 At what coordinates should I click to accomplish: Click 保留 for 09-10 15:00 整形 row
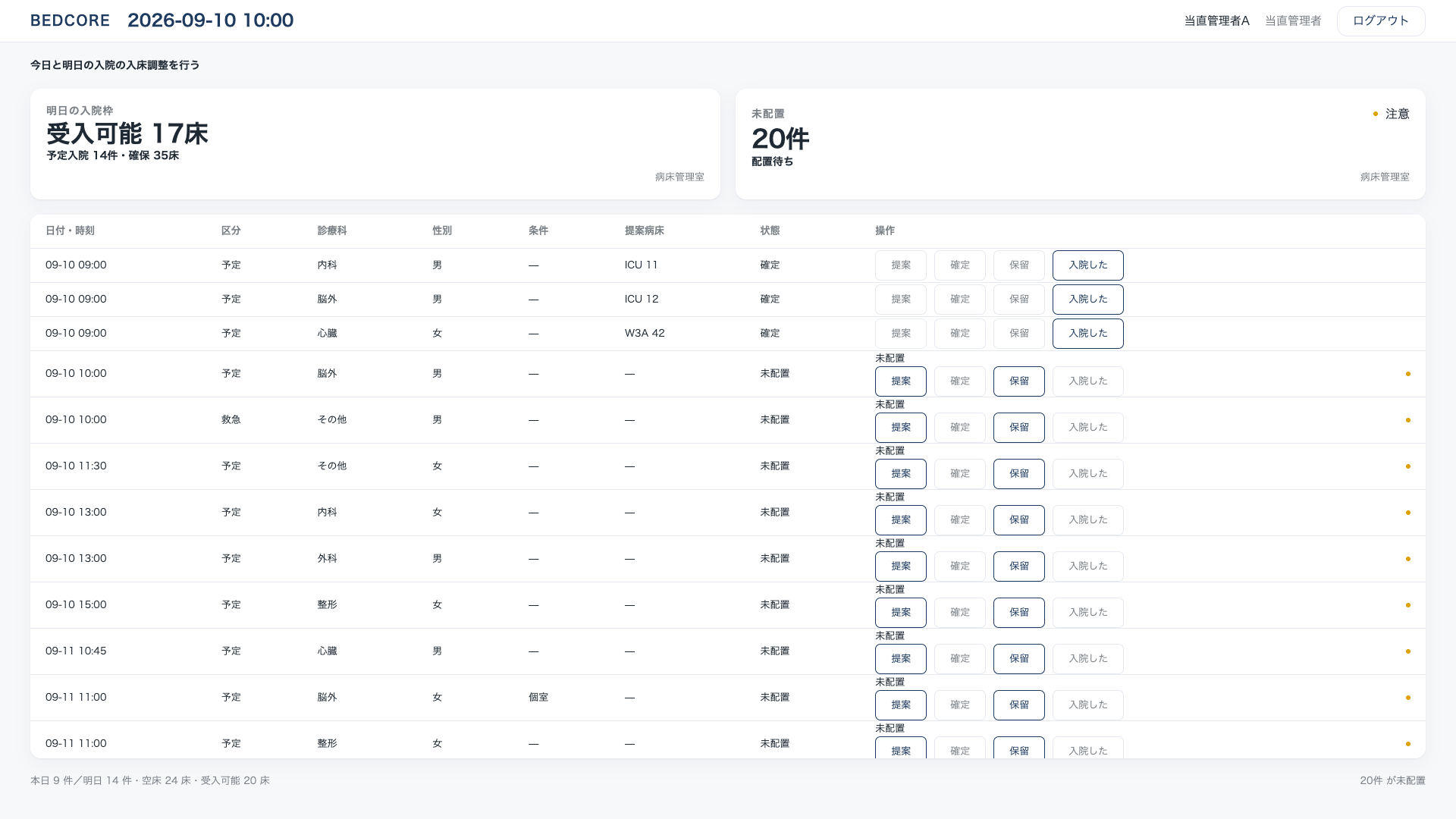pos(1018,613)
